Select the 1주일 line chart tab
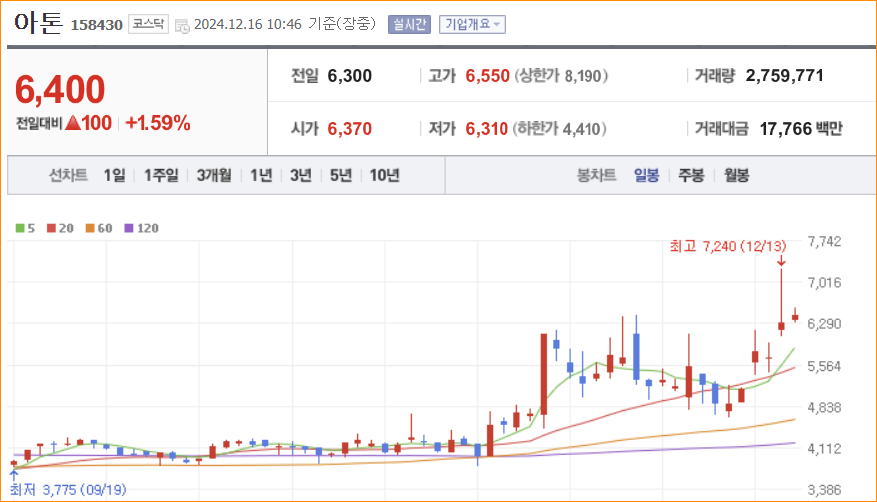 161,176
